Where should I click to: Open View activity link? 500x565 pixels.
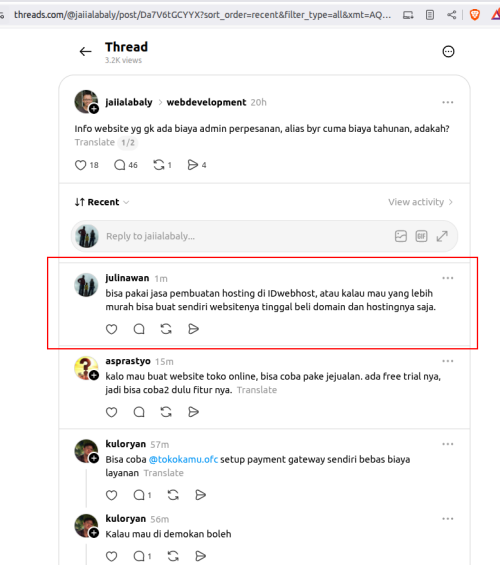420,202
